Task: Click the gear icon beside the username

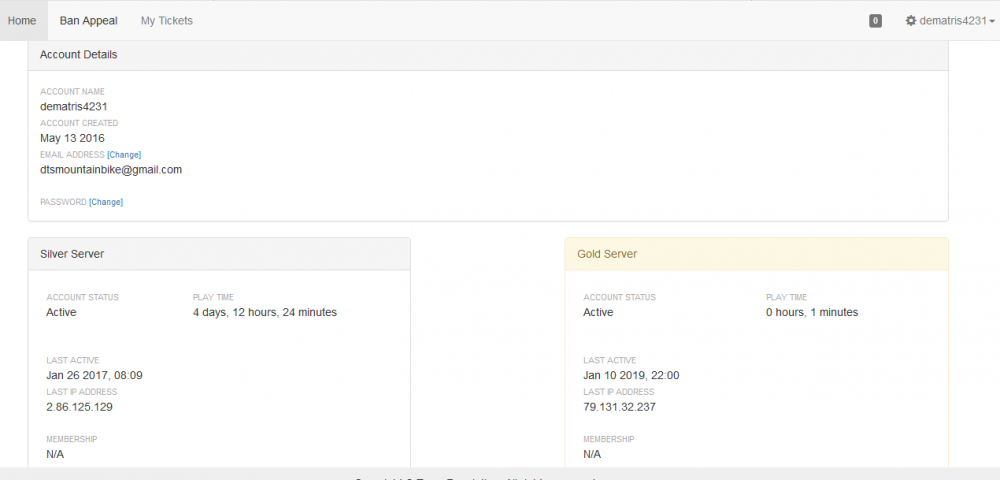Action: (x=911, y=21)
